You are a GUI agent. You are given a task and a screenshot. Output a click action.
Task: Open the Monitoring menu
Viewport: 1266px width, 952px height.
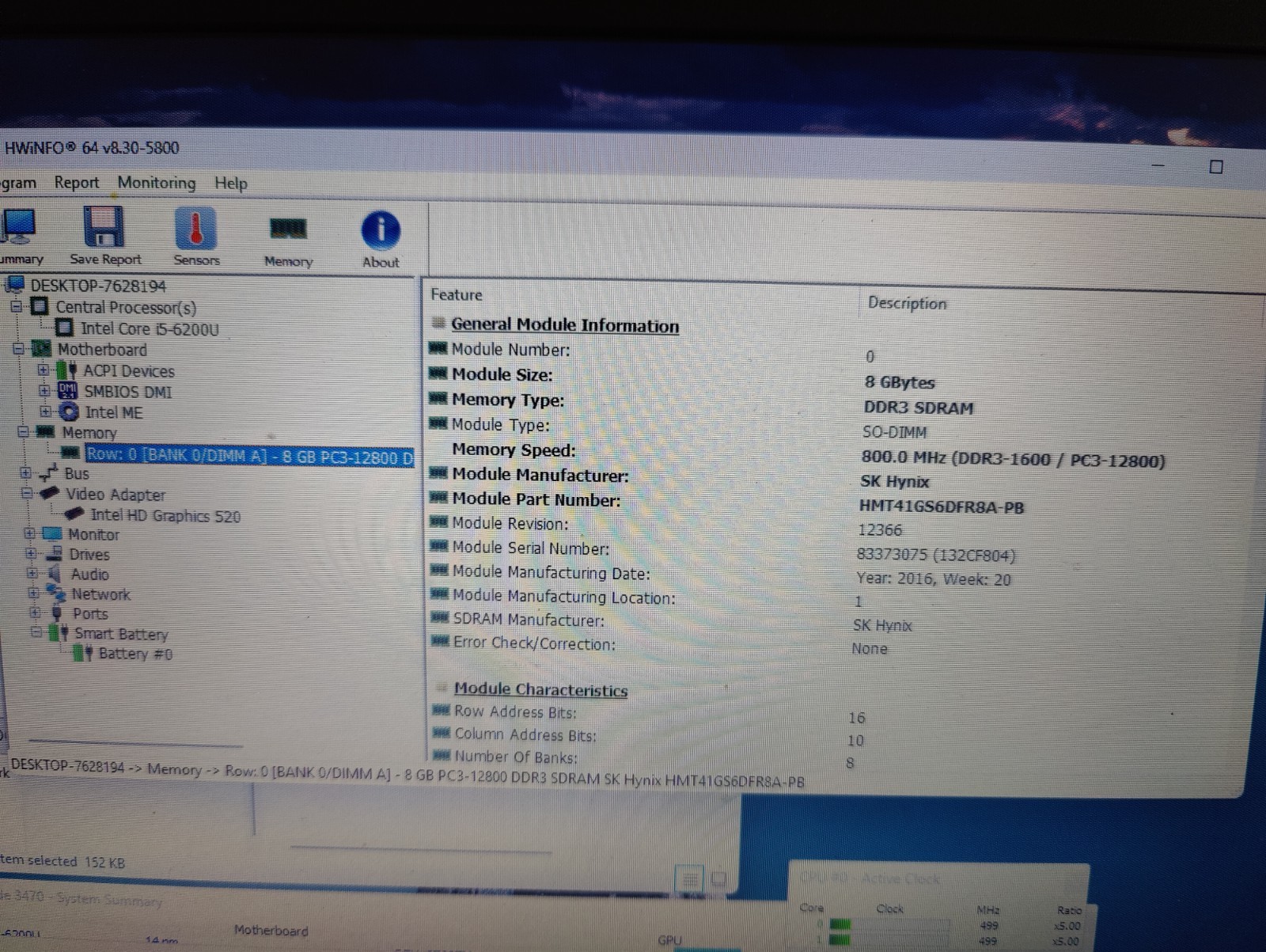157,183
